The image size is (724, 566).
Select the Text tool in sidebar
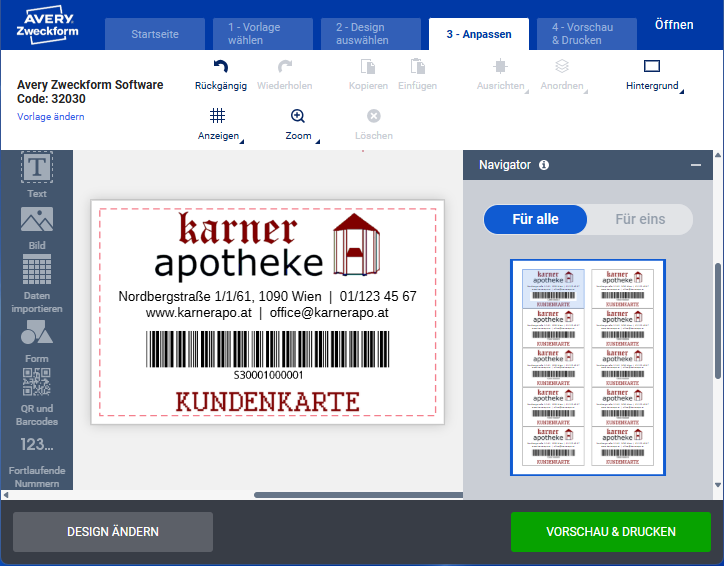point(37,175)
